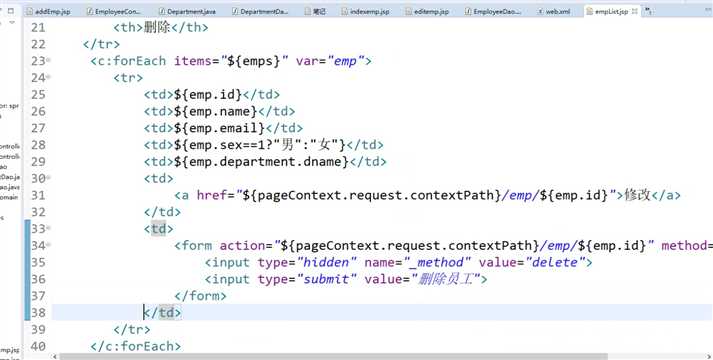Click the closing </tr> tag on line 22
Viewport: 713px width, 360px height.
[x=101, y=44]
